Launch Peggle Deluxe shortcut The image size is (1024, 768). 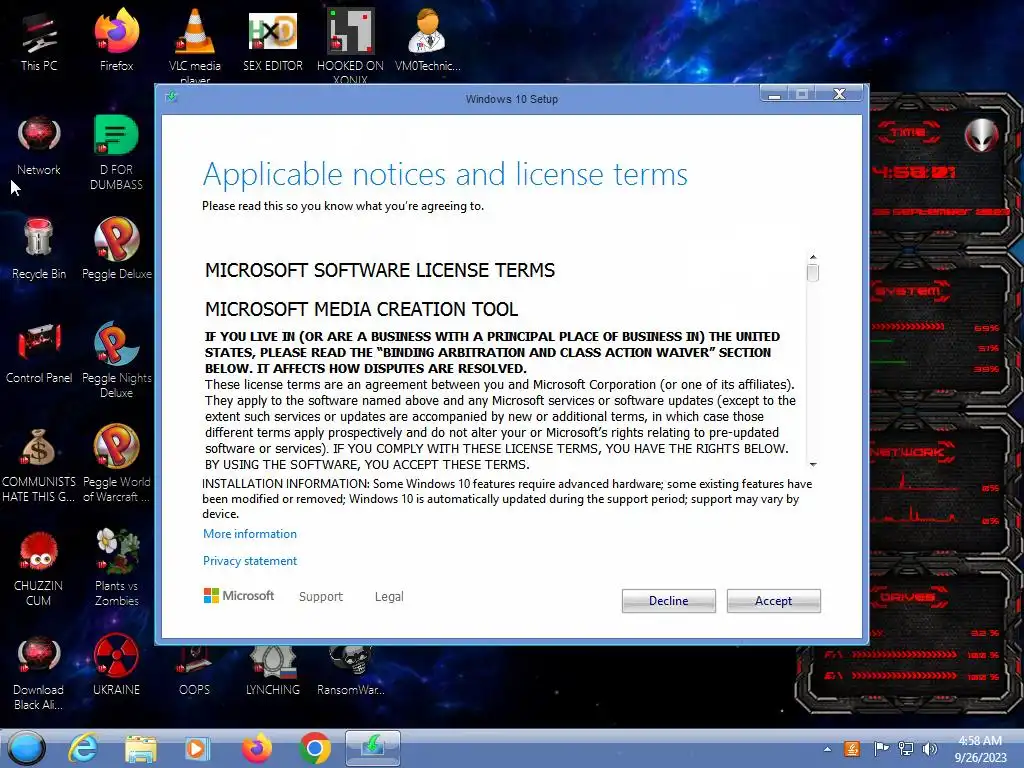click(116, 249)
